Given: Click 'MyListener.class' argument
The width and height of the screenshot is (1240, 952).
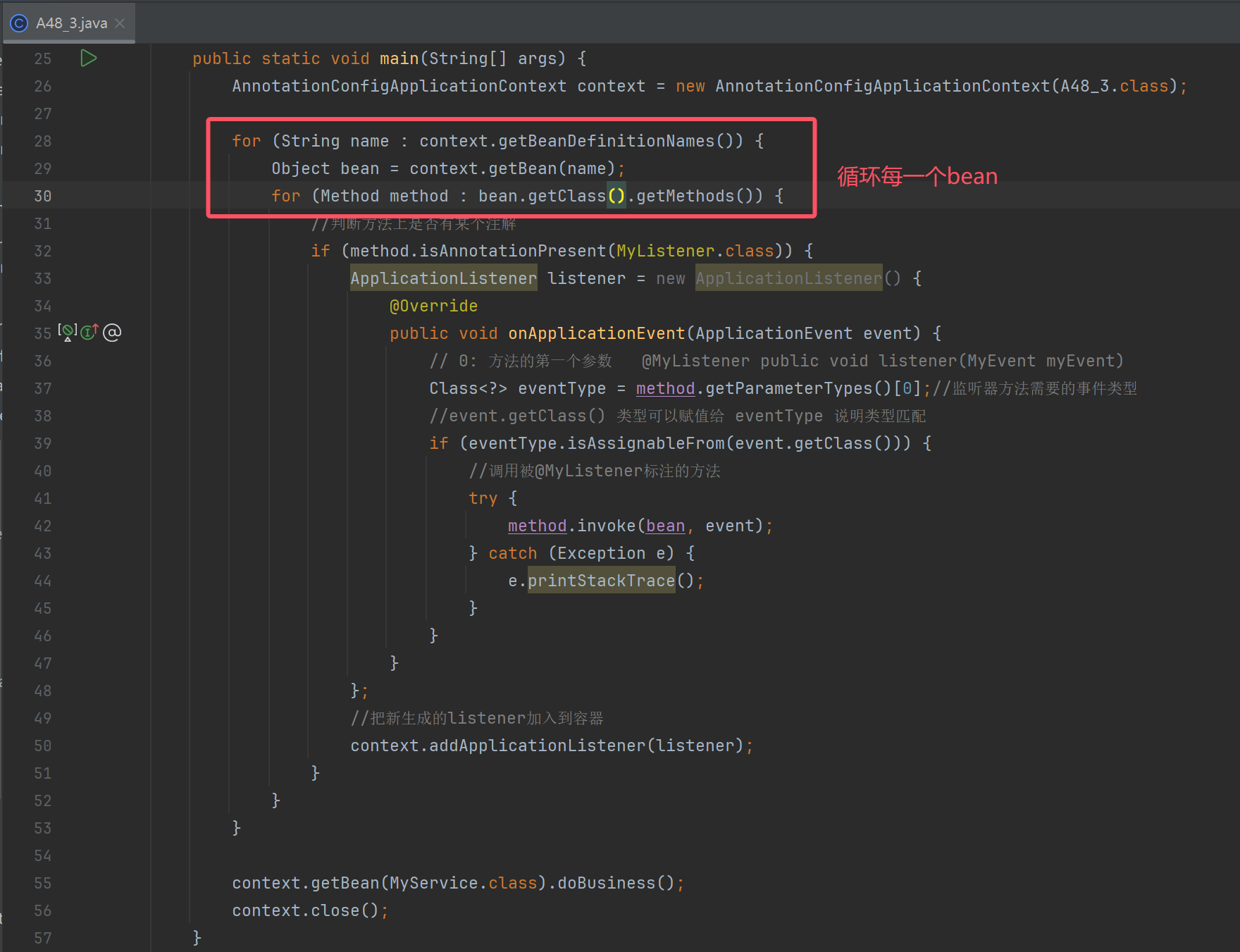Looking at the screenshot, I should click(x=695, y=251).
